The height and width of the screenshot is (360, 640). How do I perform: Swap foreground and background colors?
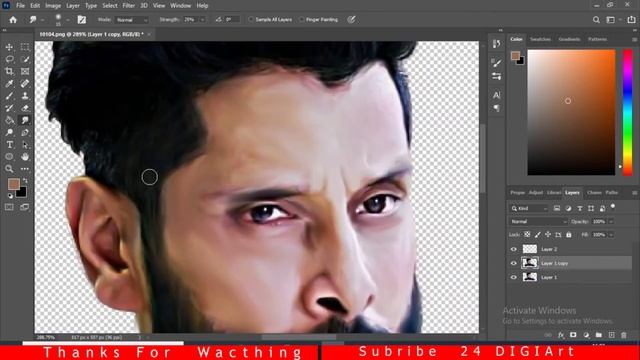(25, 180)
